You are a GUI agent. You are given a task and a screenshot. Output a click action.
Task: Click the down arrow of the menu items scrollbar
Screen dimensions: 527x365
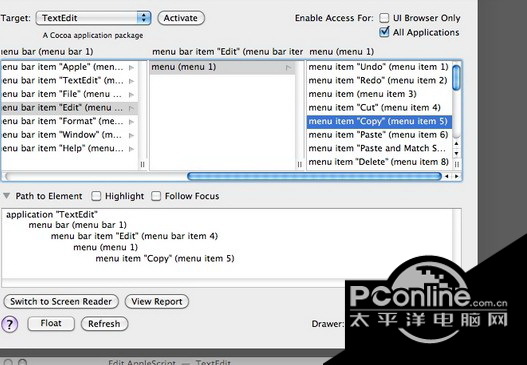point(456,153)
